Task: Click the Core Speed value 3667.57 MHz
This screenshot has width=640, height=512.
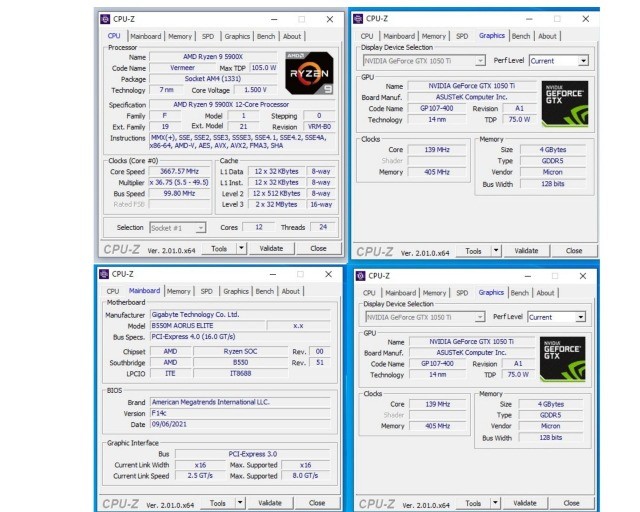Action: point(179,171)
